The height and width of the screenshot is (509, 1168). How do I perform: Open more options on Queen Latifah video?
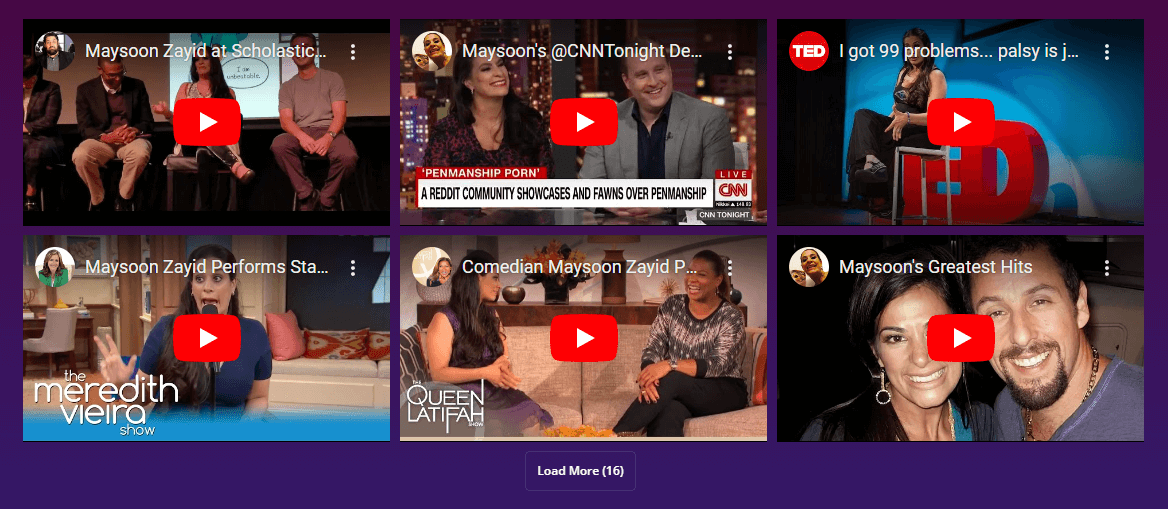click(730, 268)
